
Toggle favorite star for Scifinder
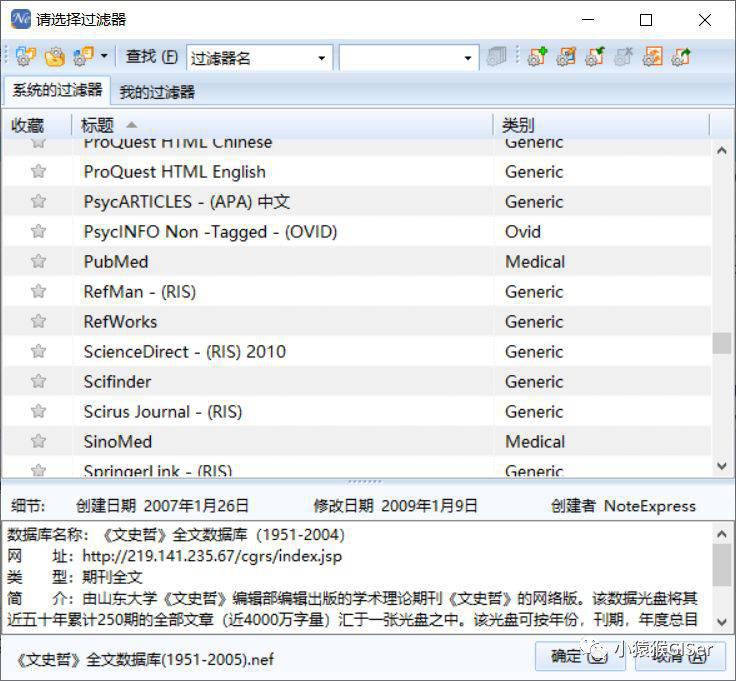coord(38,381)
